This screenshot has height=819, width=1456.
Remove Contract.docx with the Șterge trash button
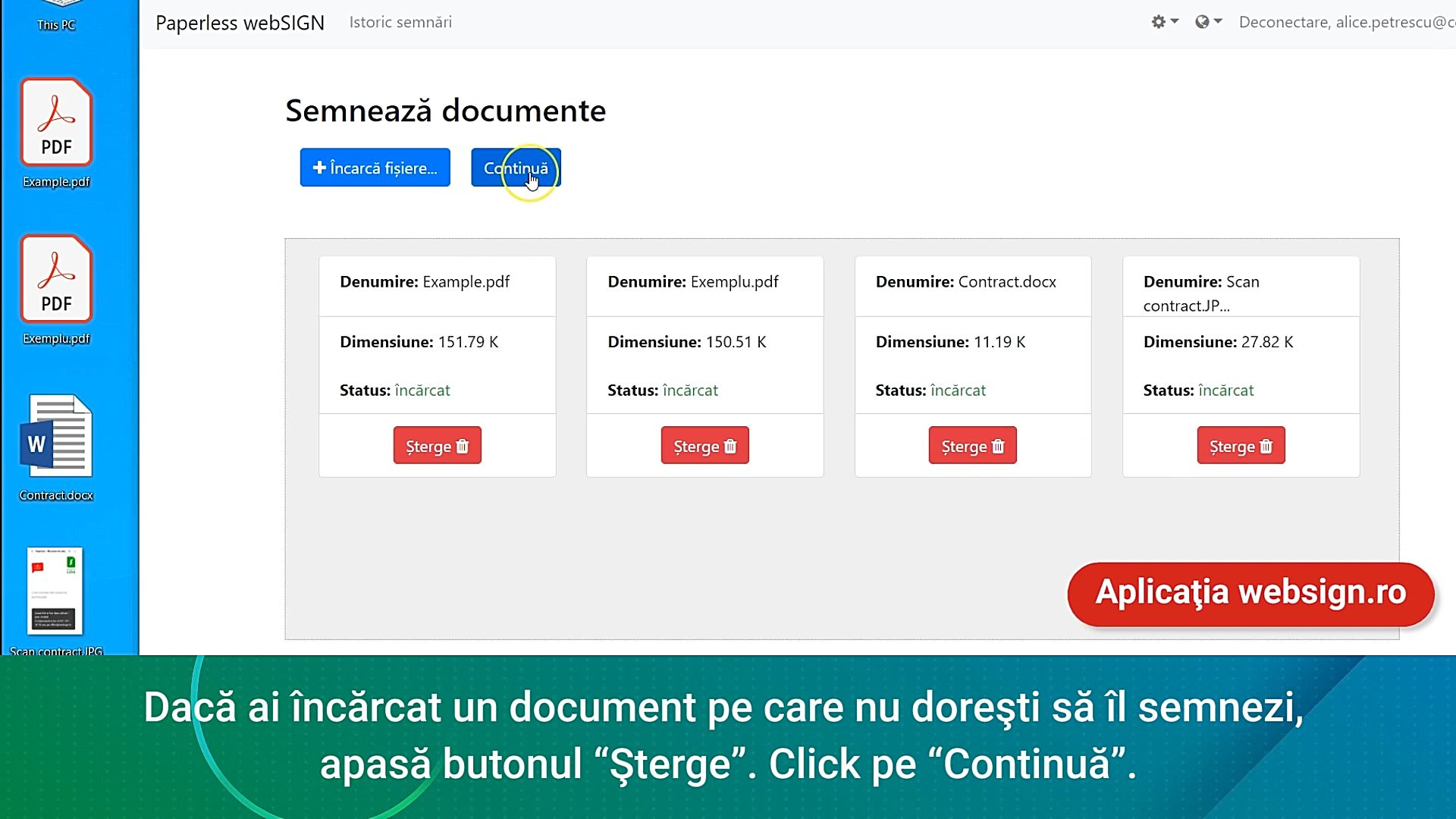coord(972,446)
